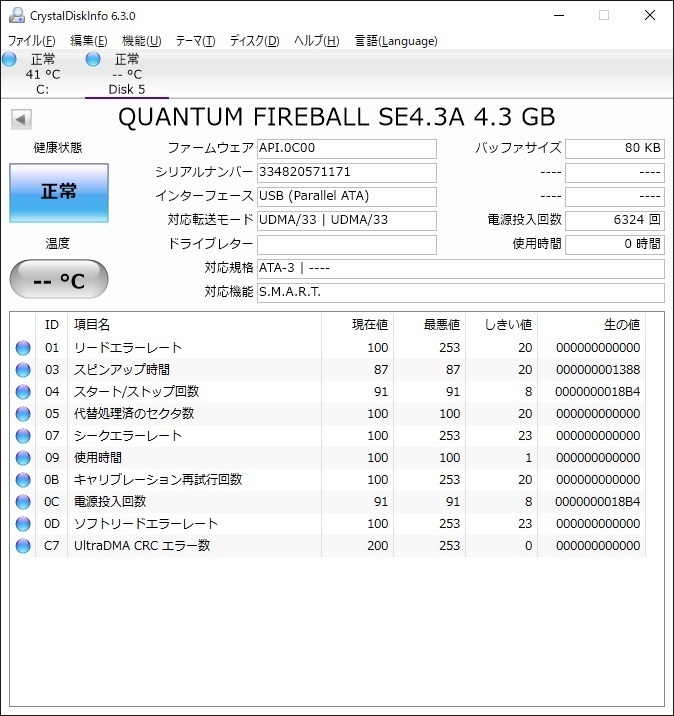Click status icon of 01 リードエラーレート row

coord(23,347)
